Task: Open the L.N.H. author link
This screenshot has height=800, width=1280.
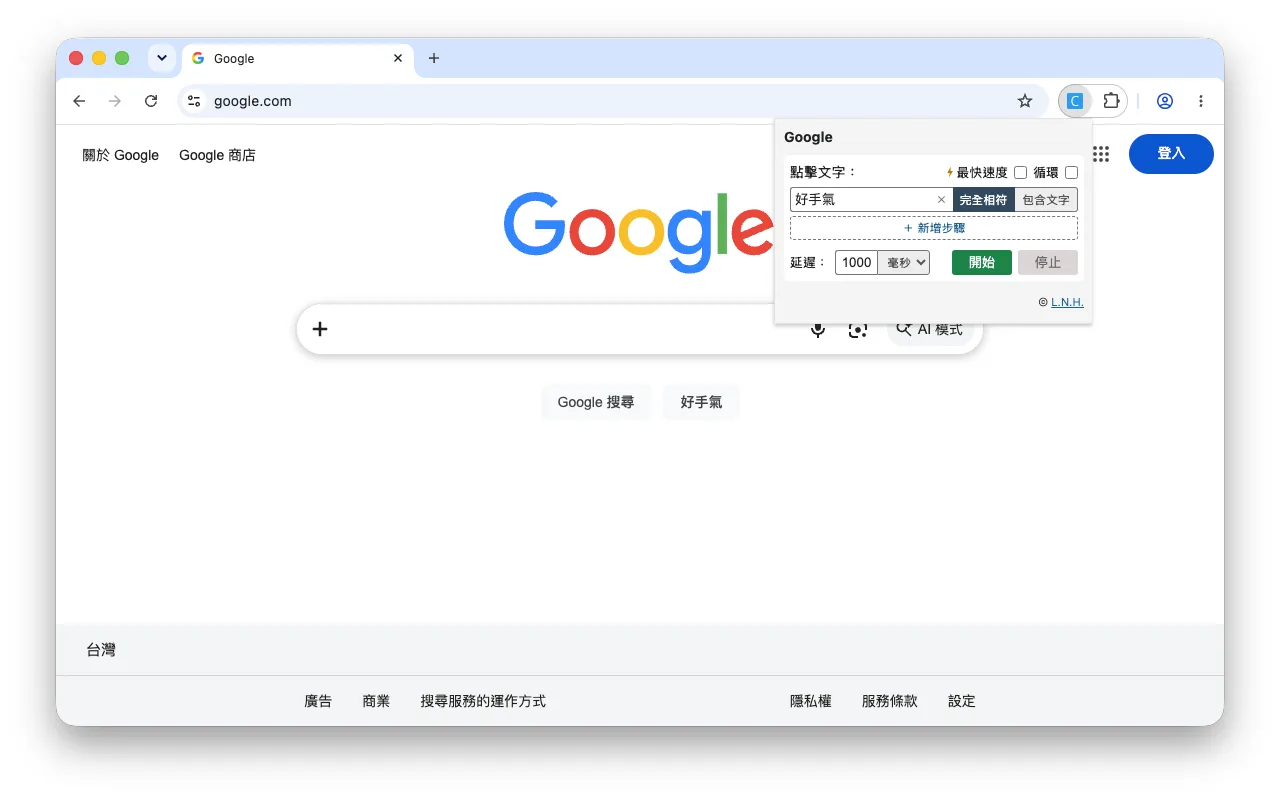Action: point(1067,302)
